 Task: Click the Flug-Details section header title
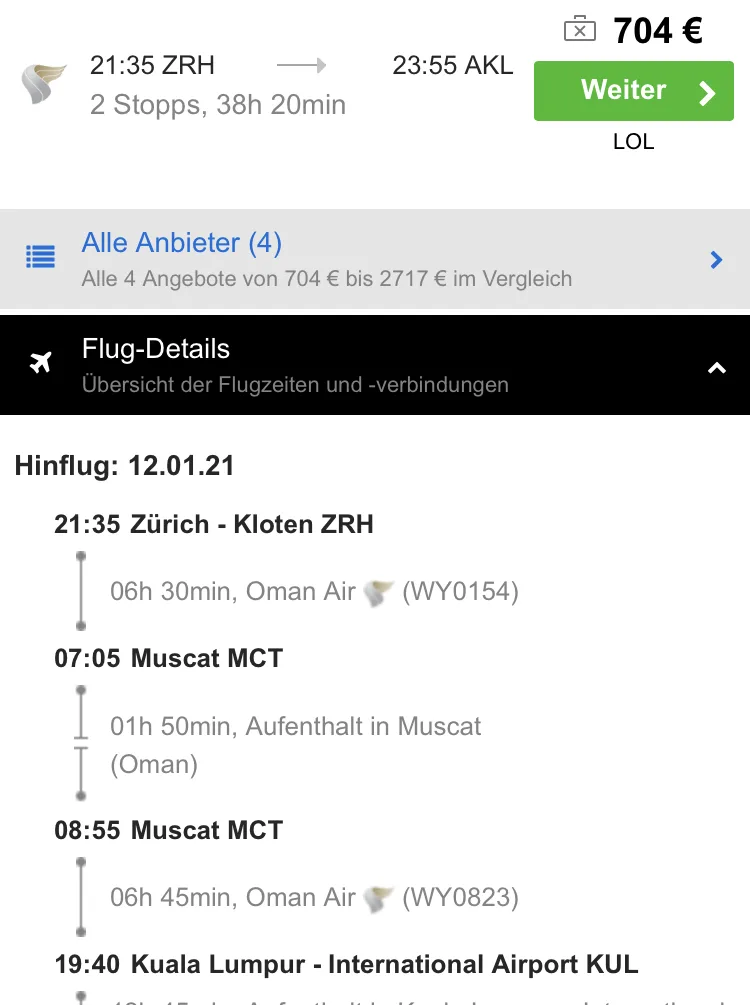point(156,349)
